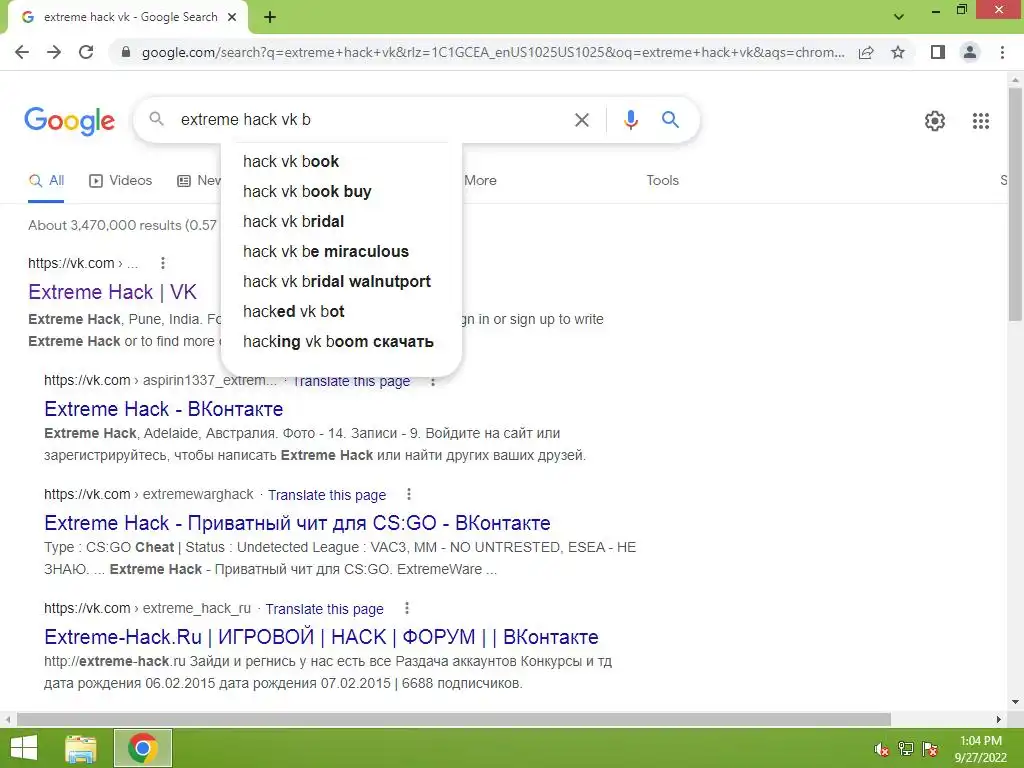This screenshot has height=768, width=1024.
Task: Translate the aspirin1337 result page
Action: click(351, 381)
